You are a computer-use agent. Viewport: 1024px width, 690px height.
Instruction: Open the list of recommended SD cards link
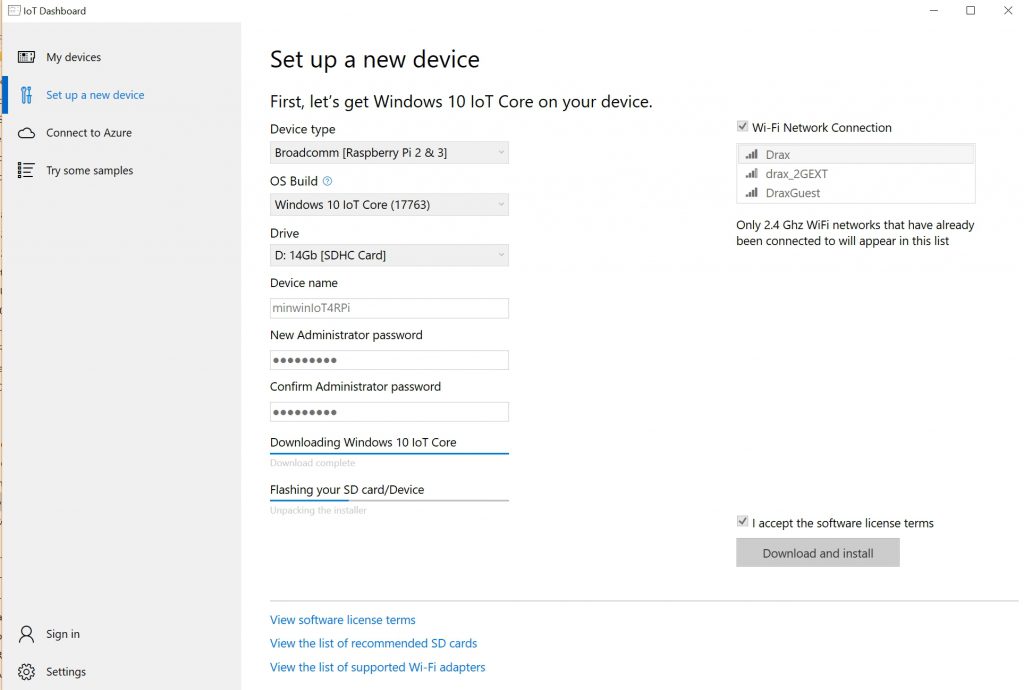(373, 644)
